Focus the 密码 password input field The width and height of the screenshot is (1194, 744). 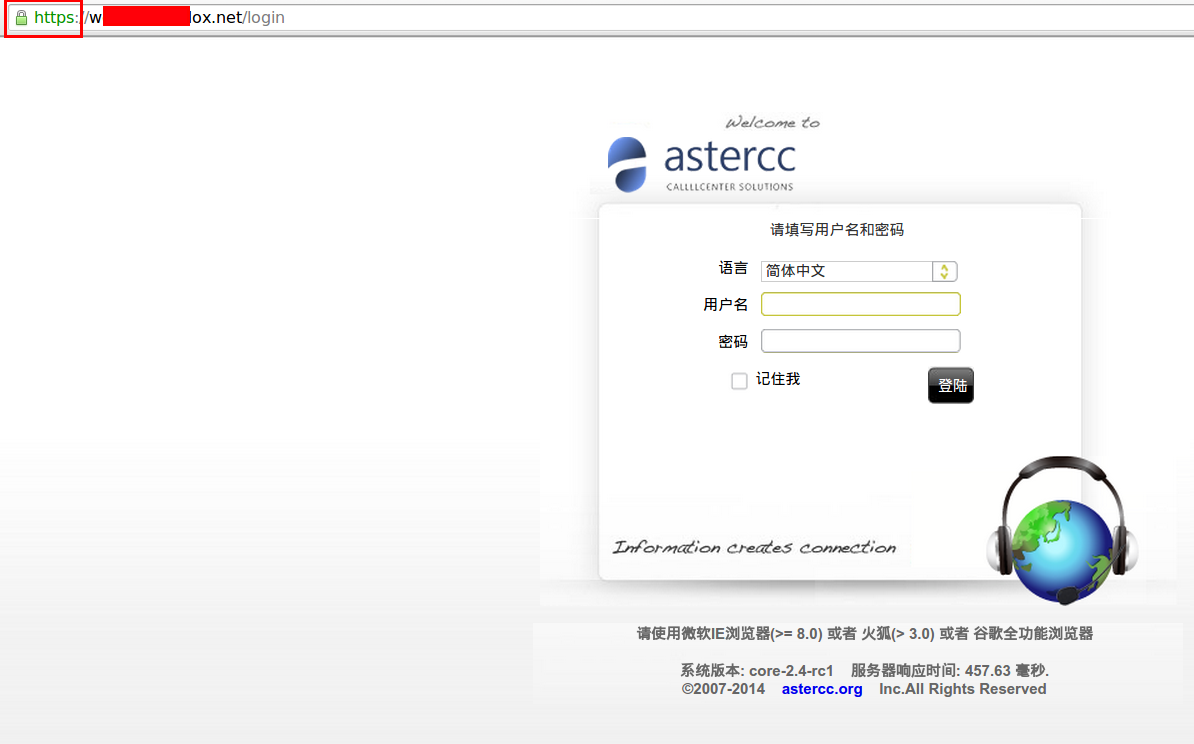[x=860, y=341]
